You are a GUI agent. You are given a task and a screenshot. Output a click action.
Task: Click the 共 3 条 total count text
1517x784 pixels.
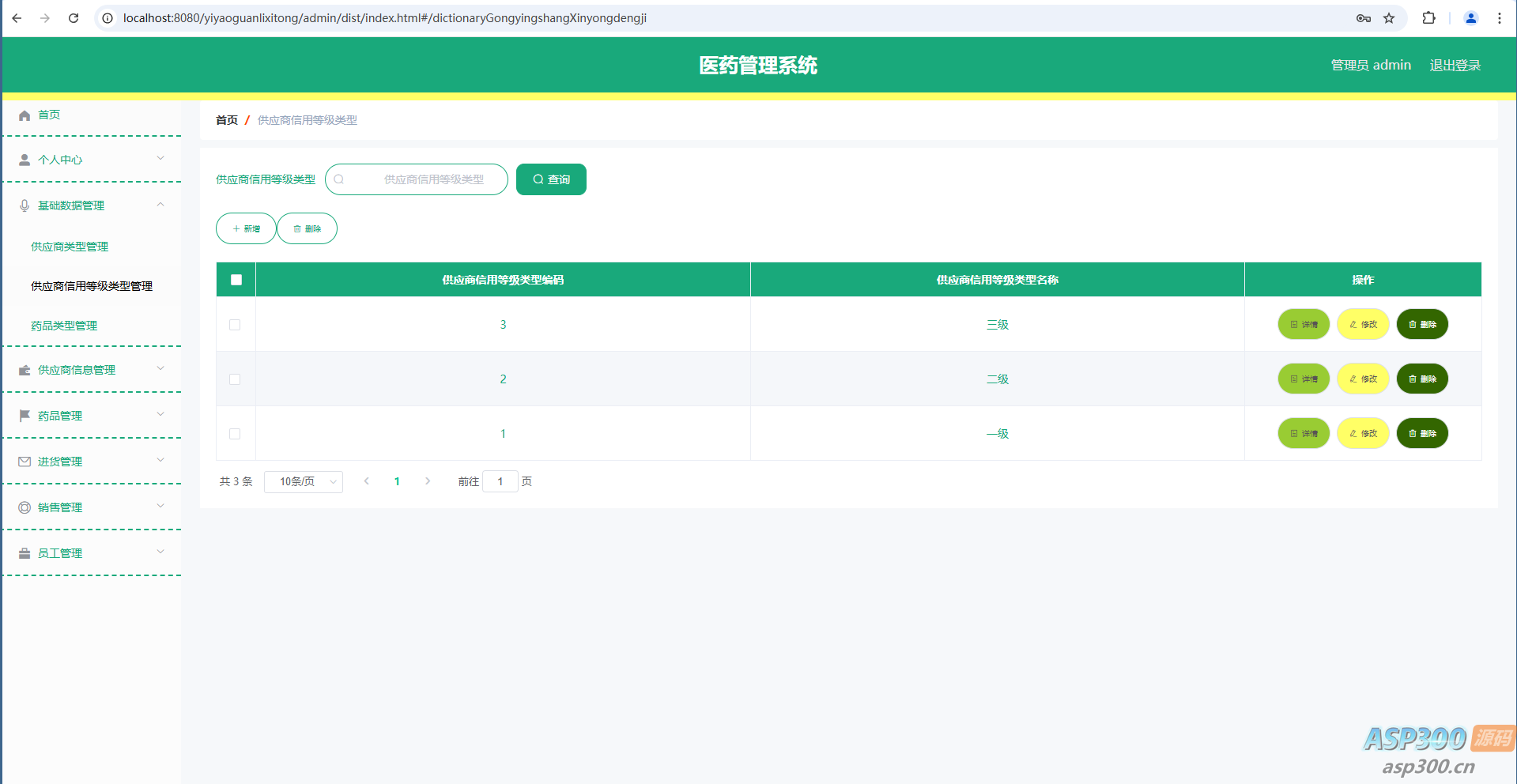coord(236,481)
